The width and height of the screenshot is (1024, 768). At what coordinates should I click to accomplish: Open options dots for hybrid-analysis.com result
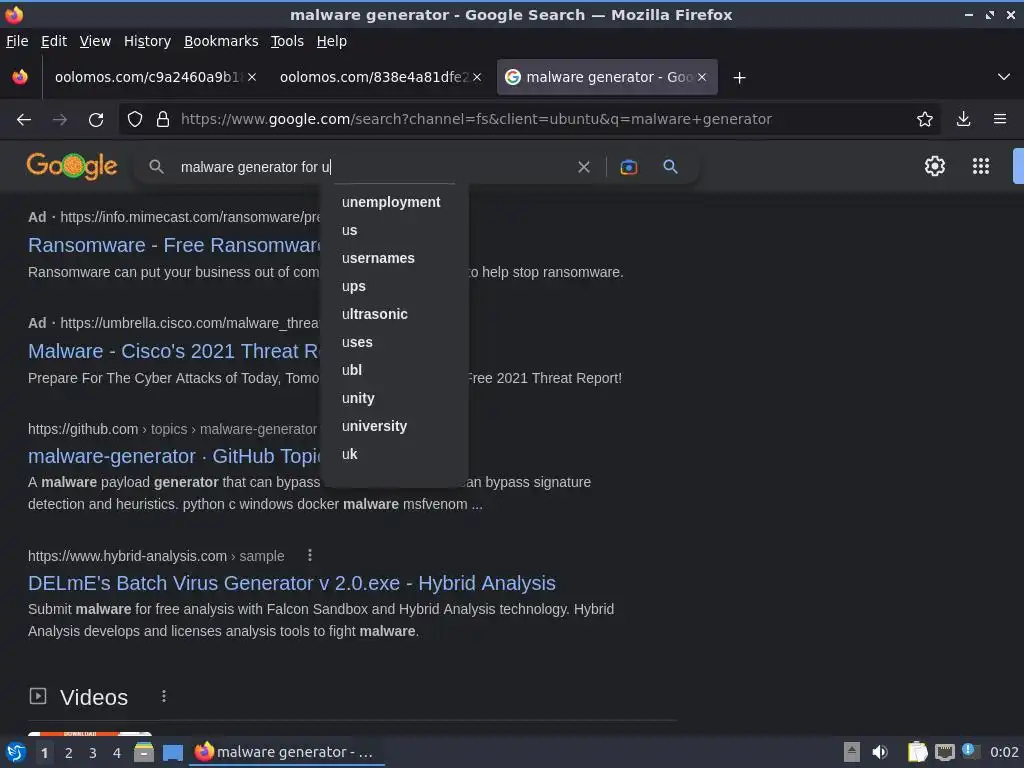(x=310, y=556)
